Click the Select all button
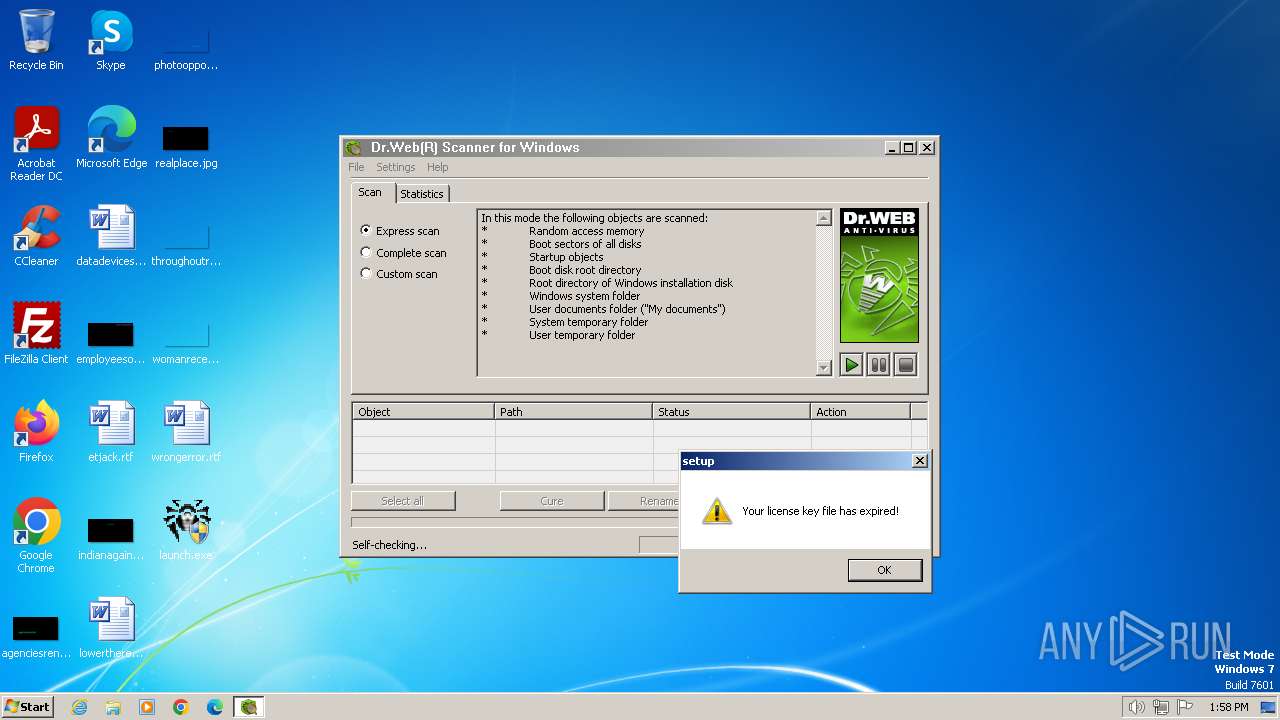Viewport: 1280px width, 720px height. click(x=402, y=501)
